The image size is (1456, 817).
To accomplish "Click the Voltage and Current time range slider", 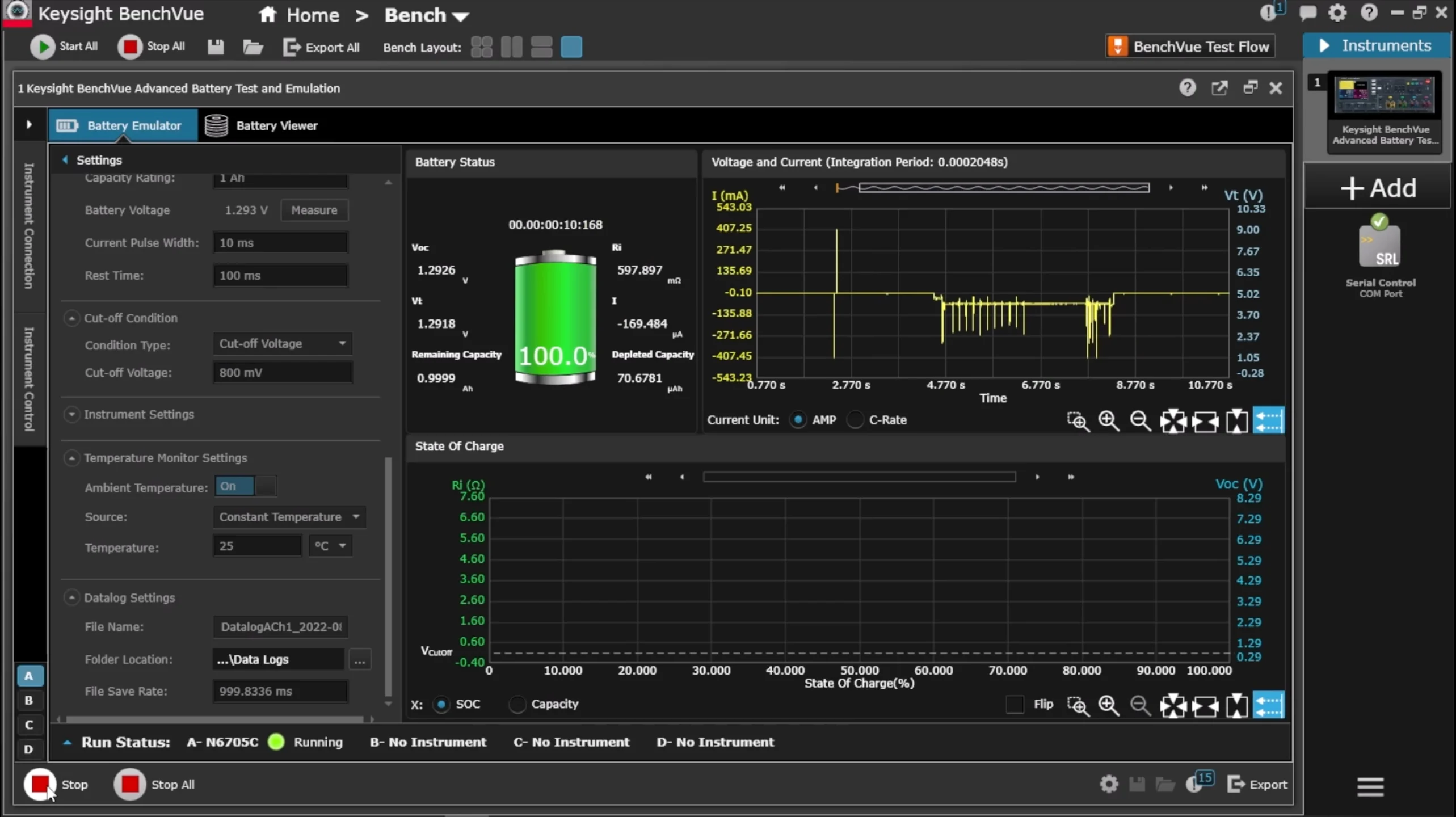I will 1004,188.
